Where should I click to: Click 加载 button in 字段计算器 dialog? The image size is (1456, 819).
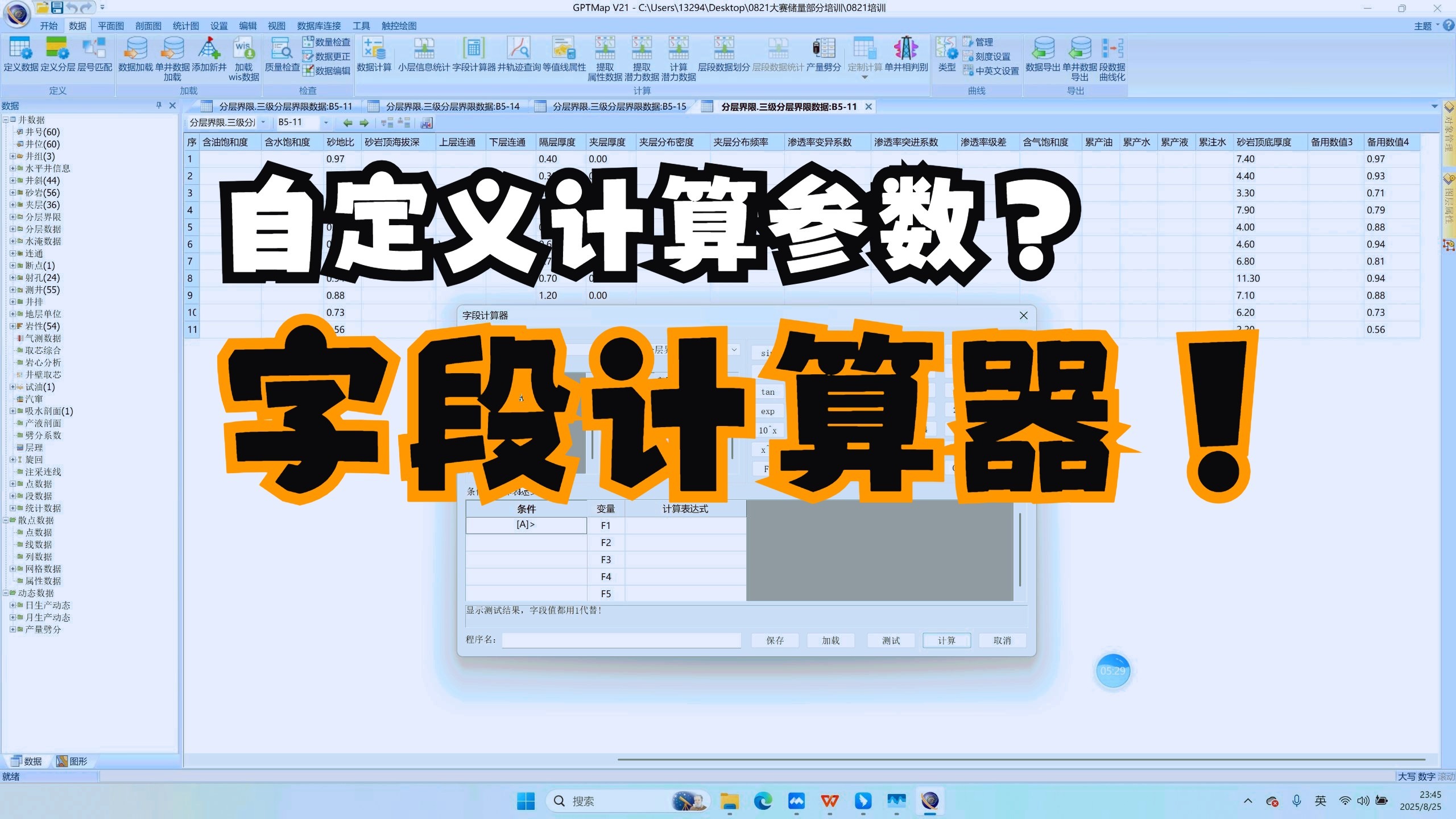pos(830,640)
